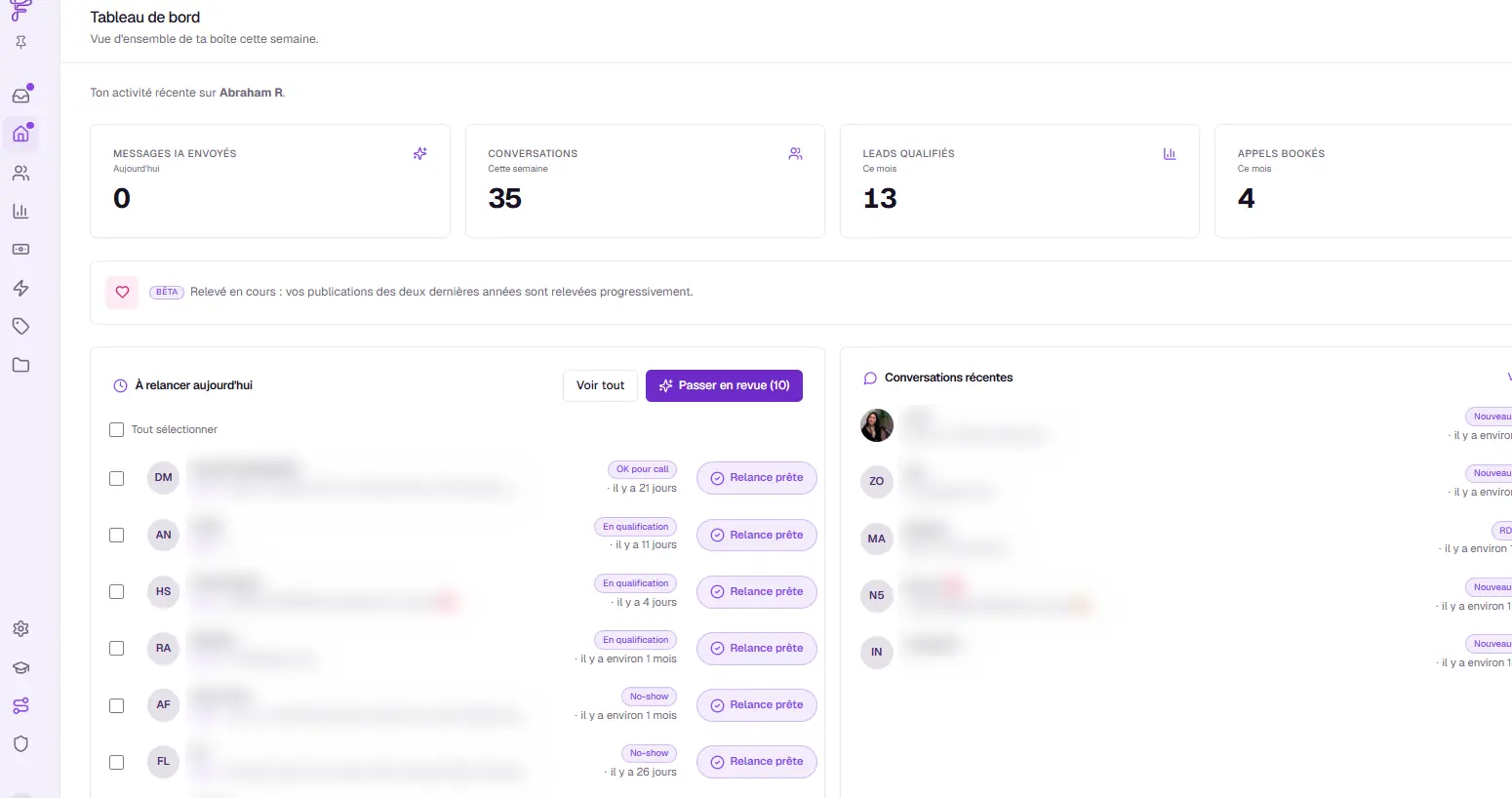Click the No-show badge on AF row
Image resolution: width=1512 pixels, height=798 pixels.
pyautogui.click(x=649, y=697)
